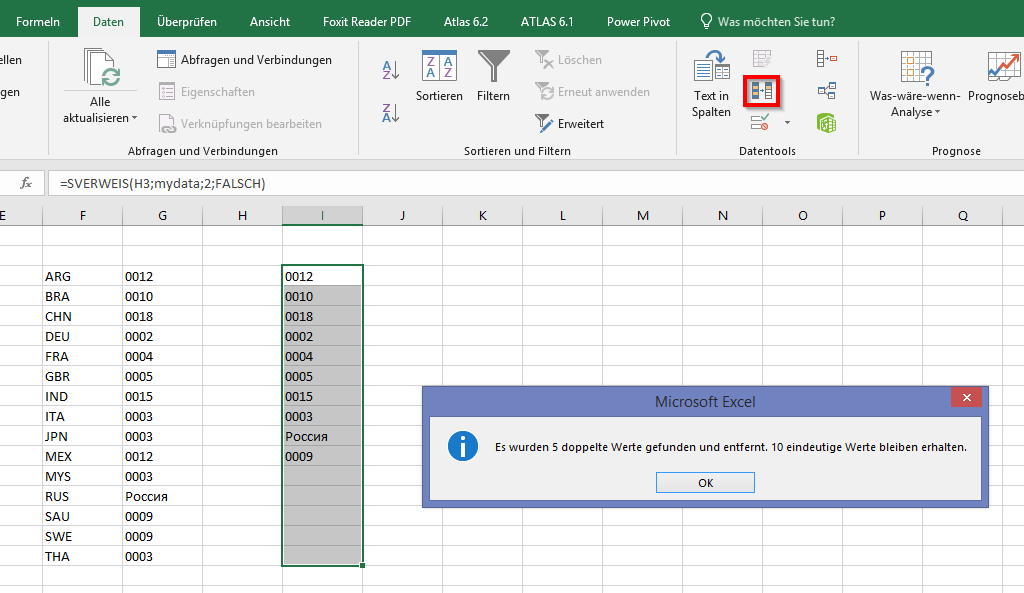This screenshot has width=1024, height=593.
Task: Click the Alle aktualisieren refresh icon
Action: tap(100, 68)
